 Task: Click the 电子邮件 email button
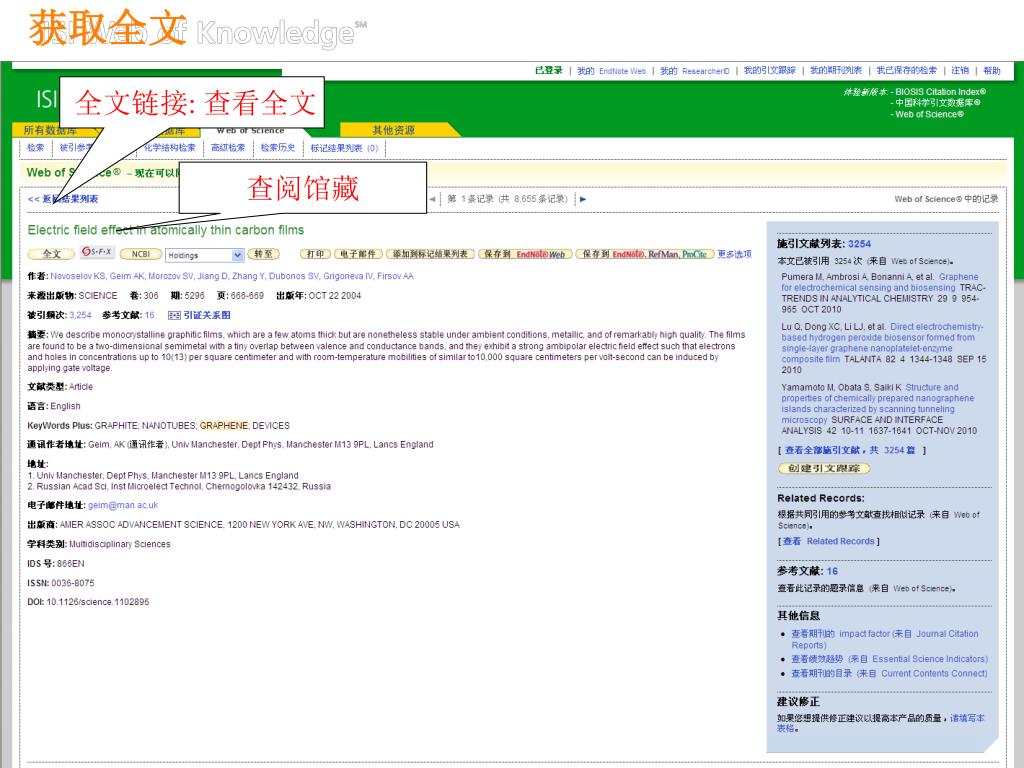coord(358,254)
